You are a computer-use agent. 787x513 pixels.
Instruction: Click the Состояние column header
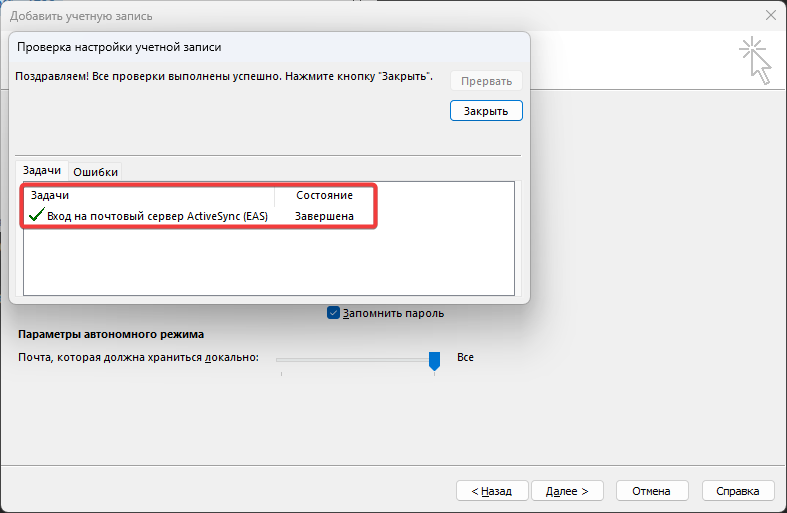pos(324,195)
